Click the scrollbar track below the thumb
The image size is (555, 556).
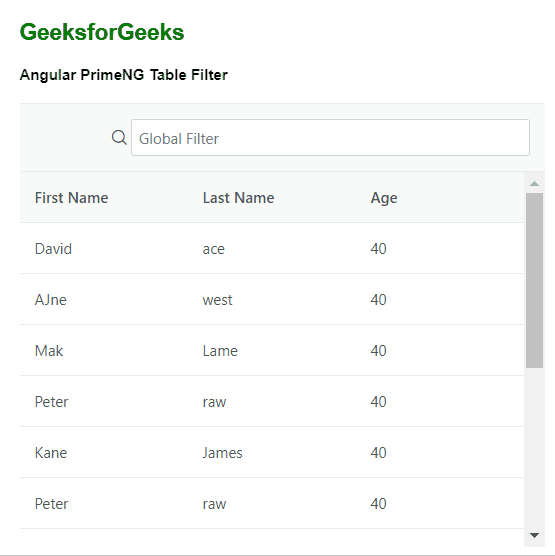[x=534, y=447]
